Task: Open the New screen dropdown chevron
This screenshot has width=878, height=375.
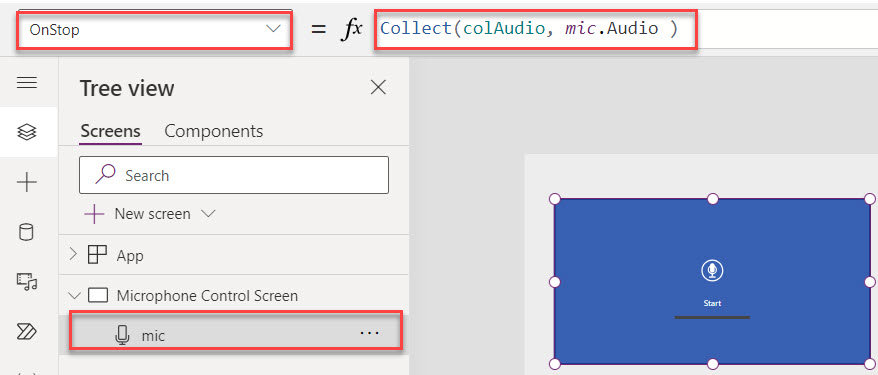Action: click(x=208, y=213)
